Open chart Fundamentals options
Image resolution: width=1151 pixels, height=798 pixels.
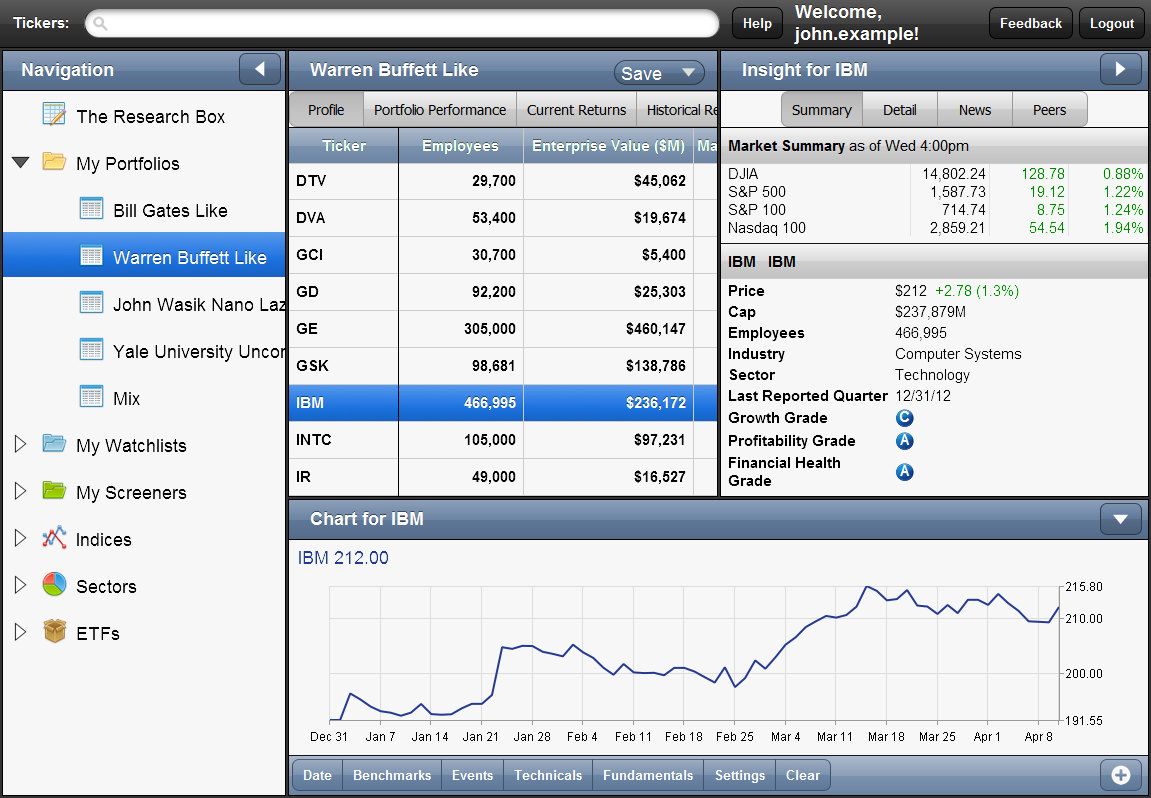647,775
